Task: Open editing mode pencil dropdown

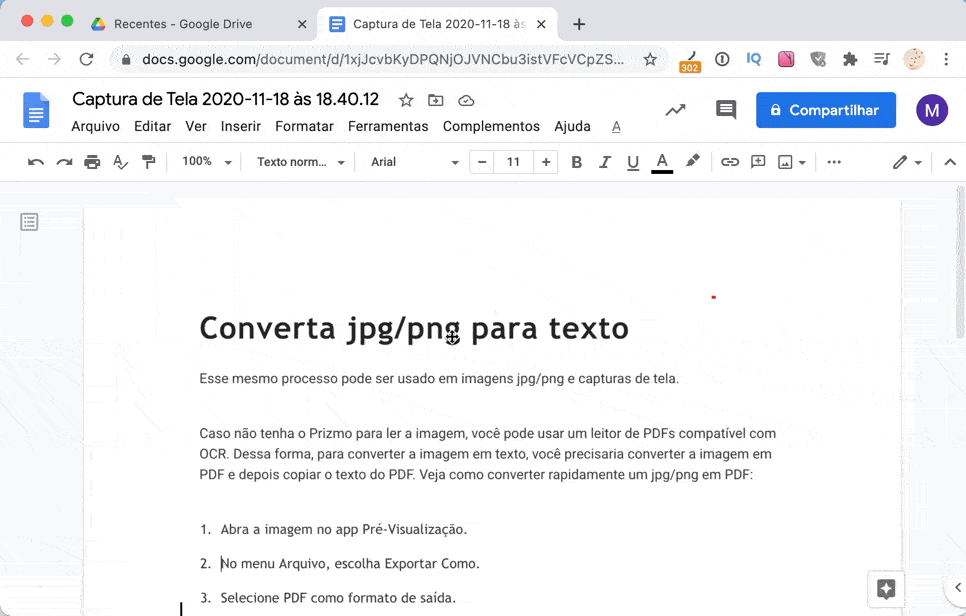Action: point(907,162)
